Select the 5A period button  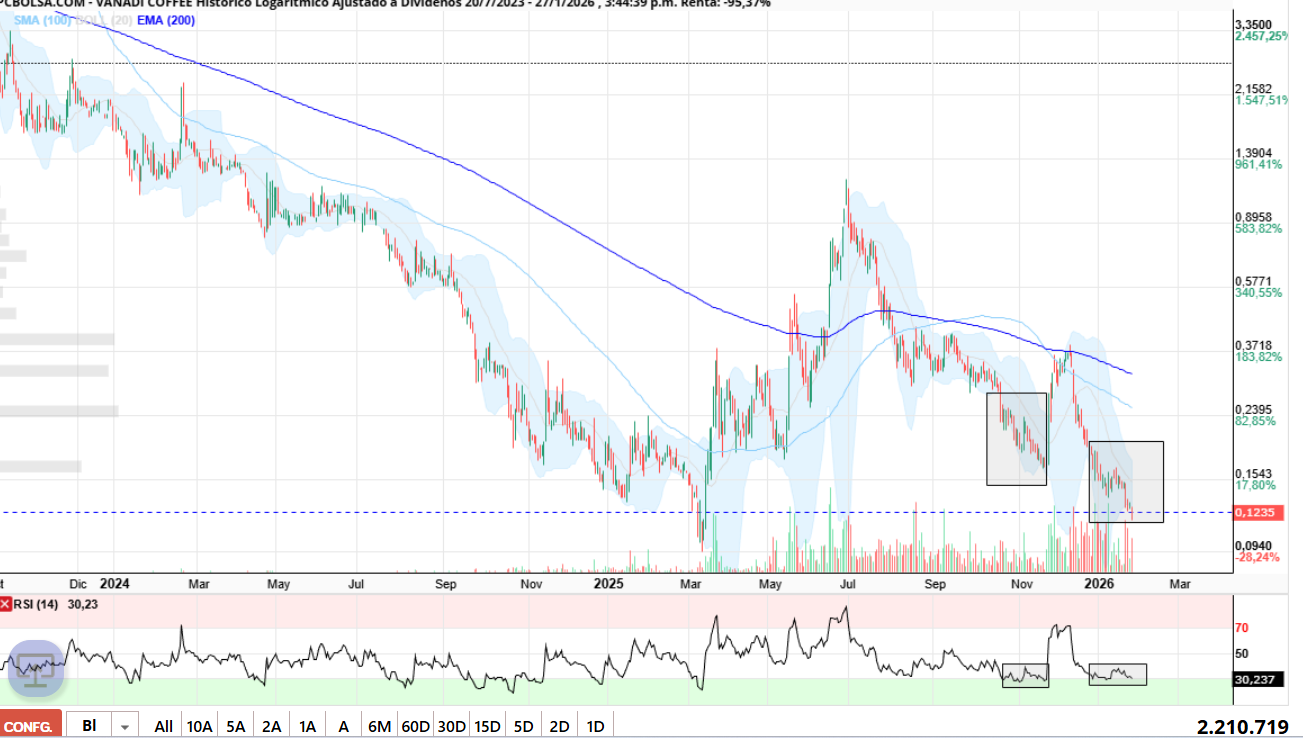coord(236,726)
